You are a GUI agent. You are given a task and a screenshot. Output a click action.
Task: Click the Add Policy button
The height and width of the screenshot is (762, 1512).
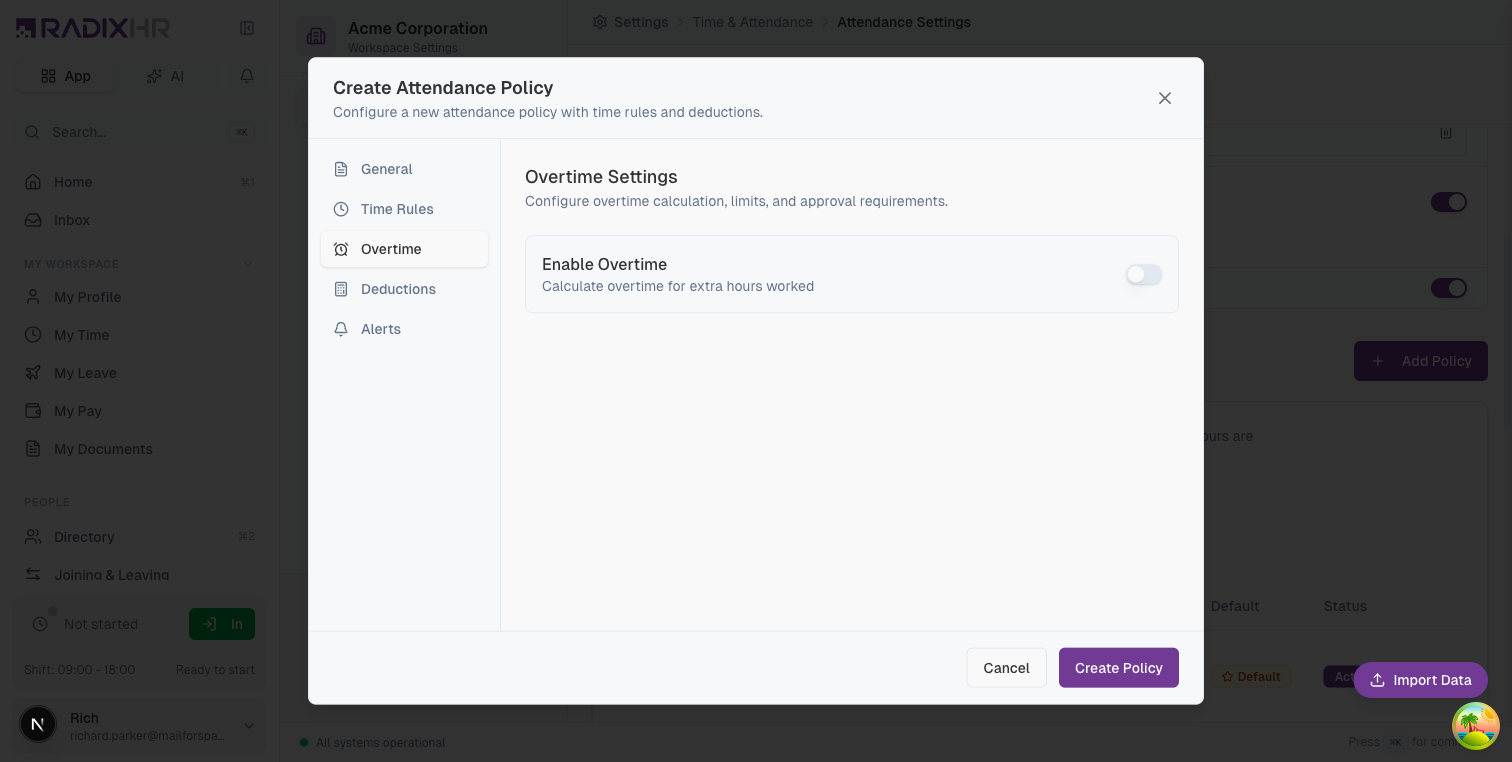pos(1420,361)
